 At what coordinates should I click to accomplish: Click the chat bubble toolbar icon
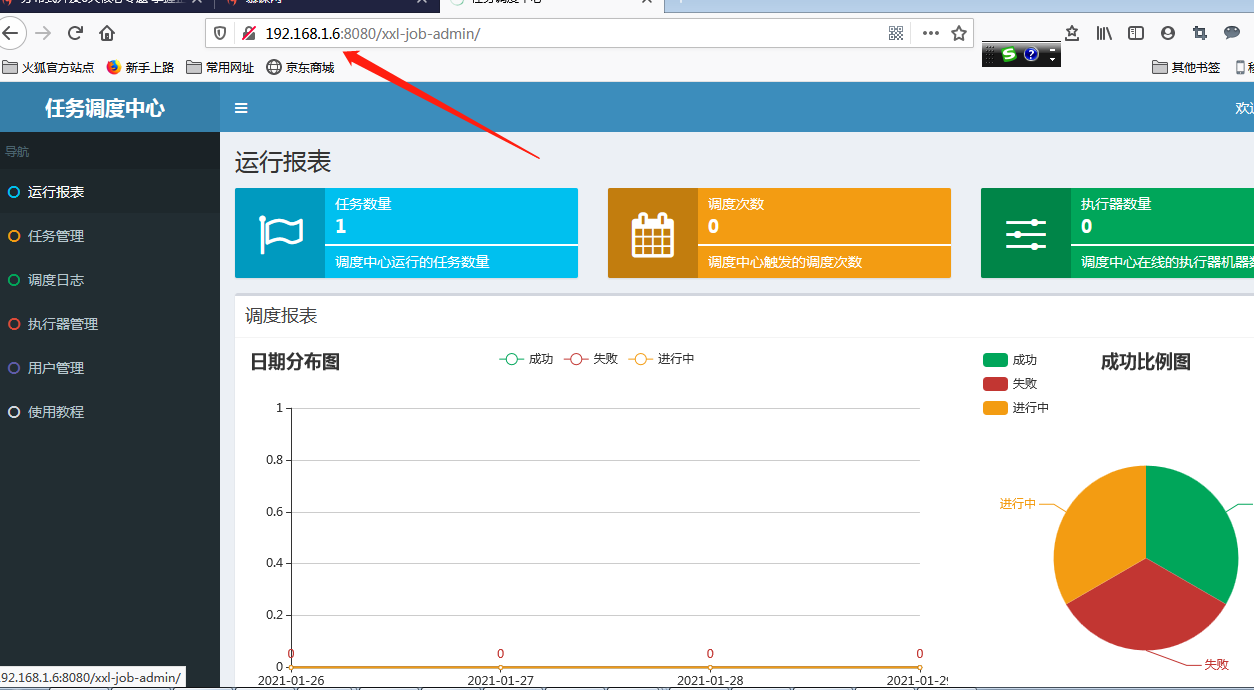pos(1232,33)
